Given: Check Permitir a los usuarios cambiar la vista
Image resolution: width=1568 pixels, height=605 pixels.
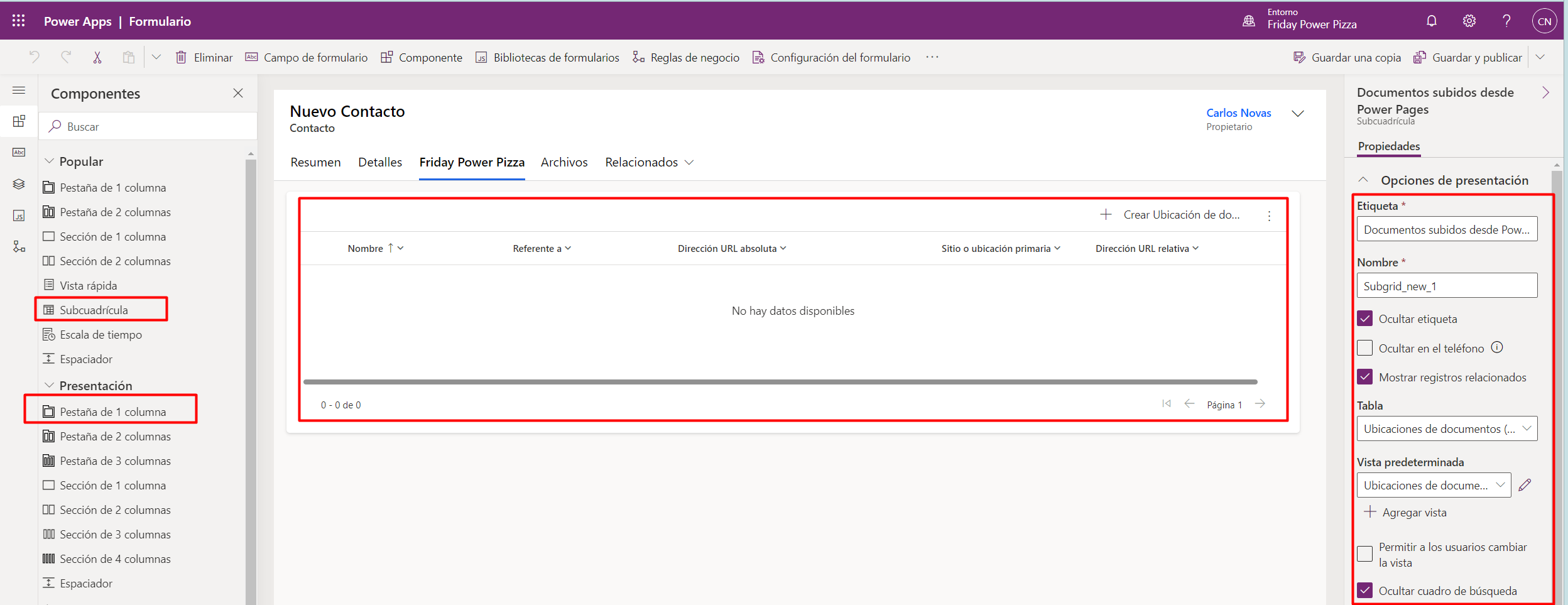Looking at the screenshot, I should [1364, 554].
